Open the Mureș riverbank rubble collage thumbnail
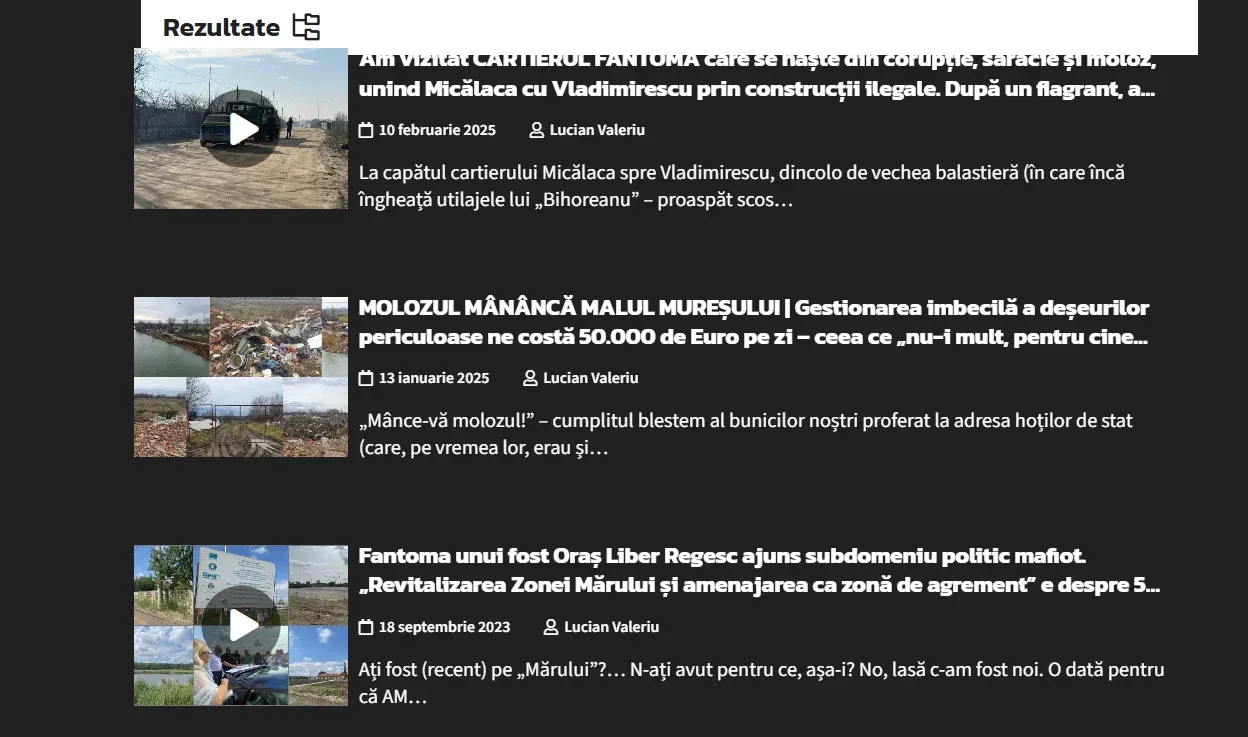Screen dimensions: 1248x737 pos(241,377)
